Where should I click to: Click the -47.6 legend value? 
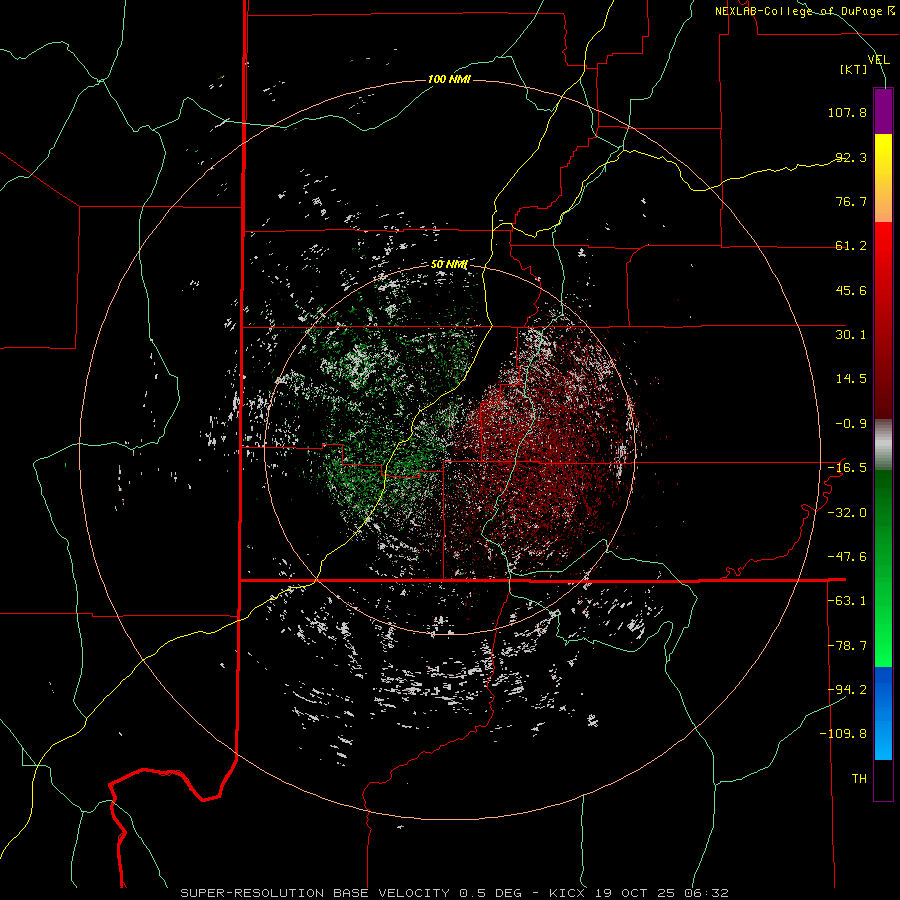click(847, 557)
